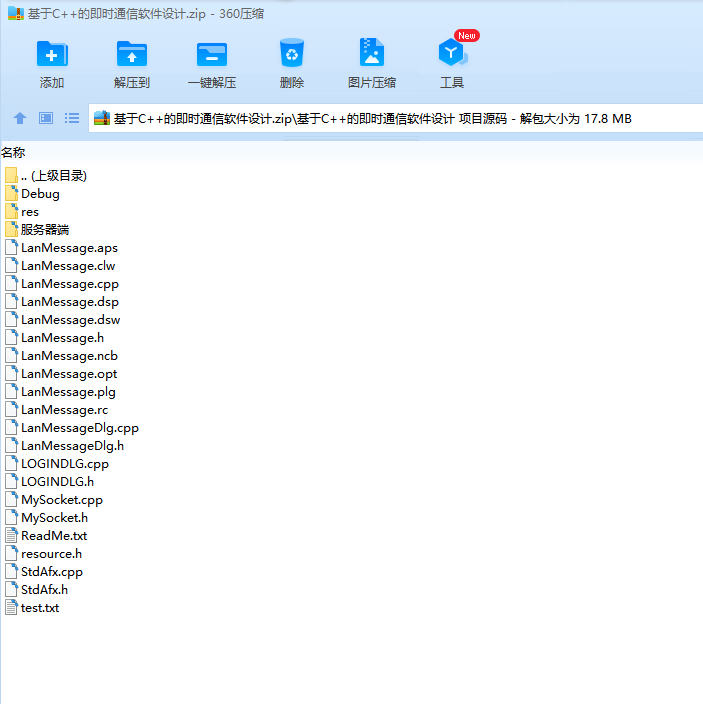Screen dimensions: 703x704
Task: Click the 添加 (Add) toolbar icon
Action: click(52, 54)
